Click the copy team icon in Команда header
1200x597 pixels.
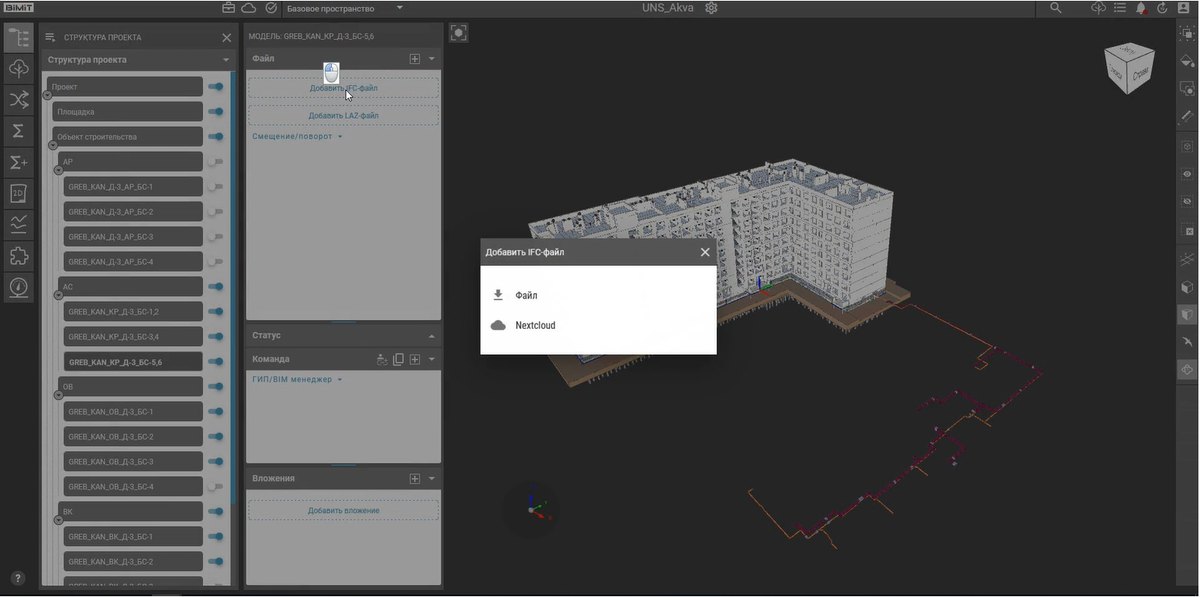[x=398, y=359]
